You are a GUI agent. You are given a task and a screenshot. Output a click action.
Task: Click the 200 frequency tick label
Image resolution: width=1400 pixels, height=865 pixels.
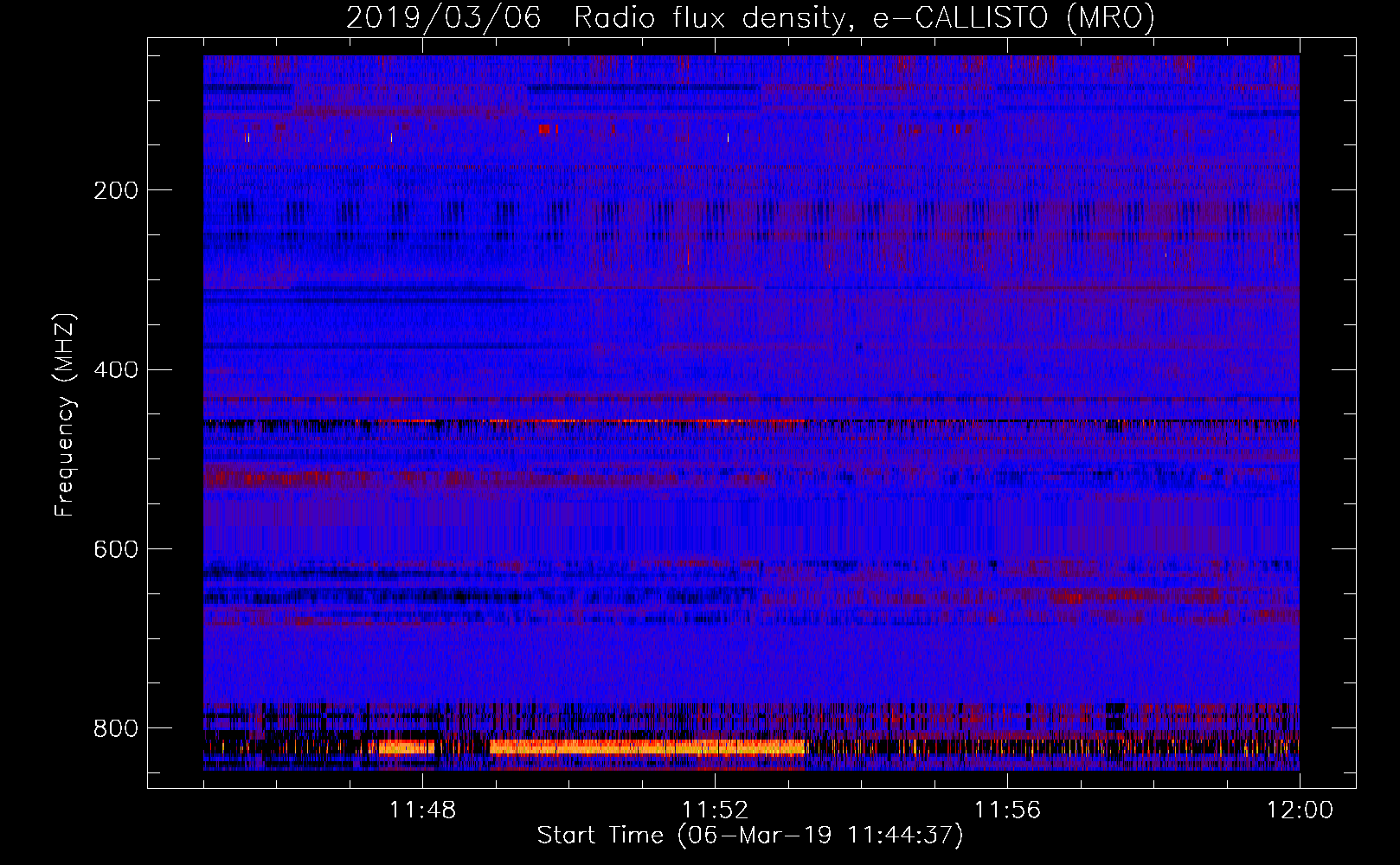pyautogui.click(x=115, y=190)
